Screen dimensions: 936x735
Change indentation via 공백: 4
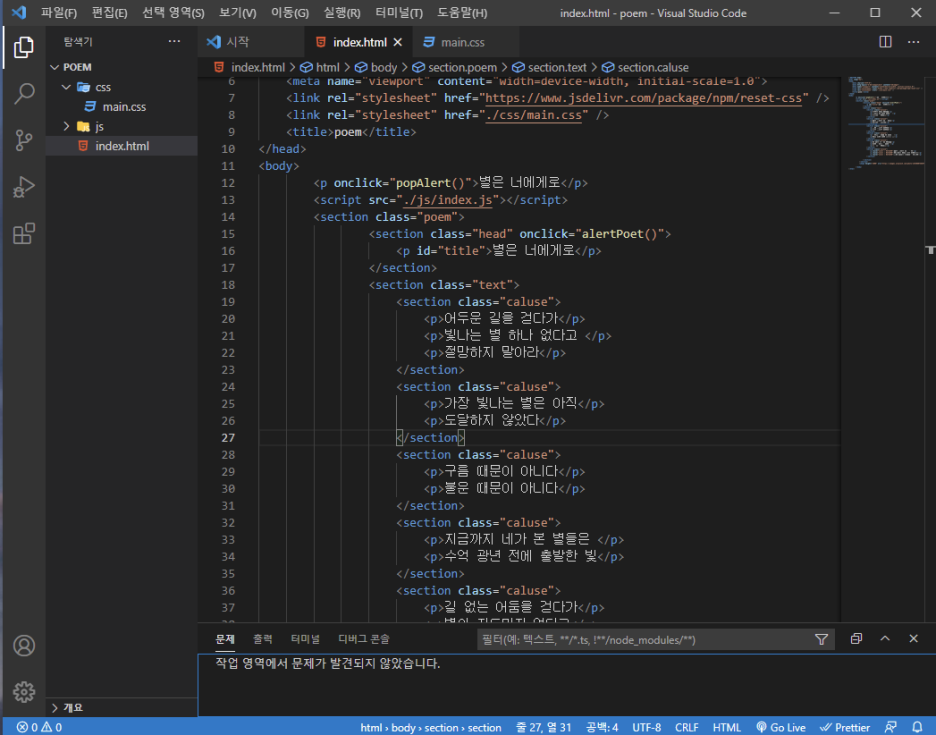pos(602,727)
